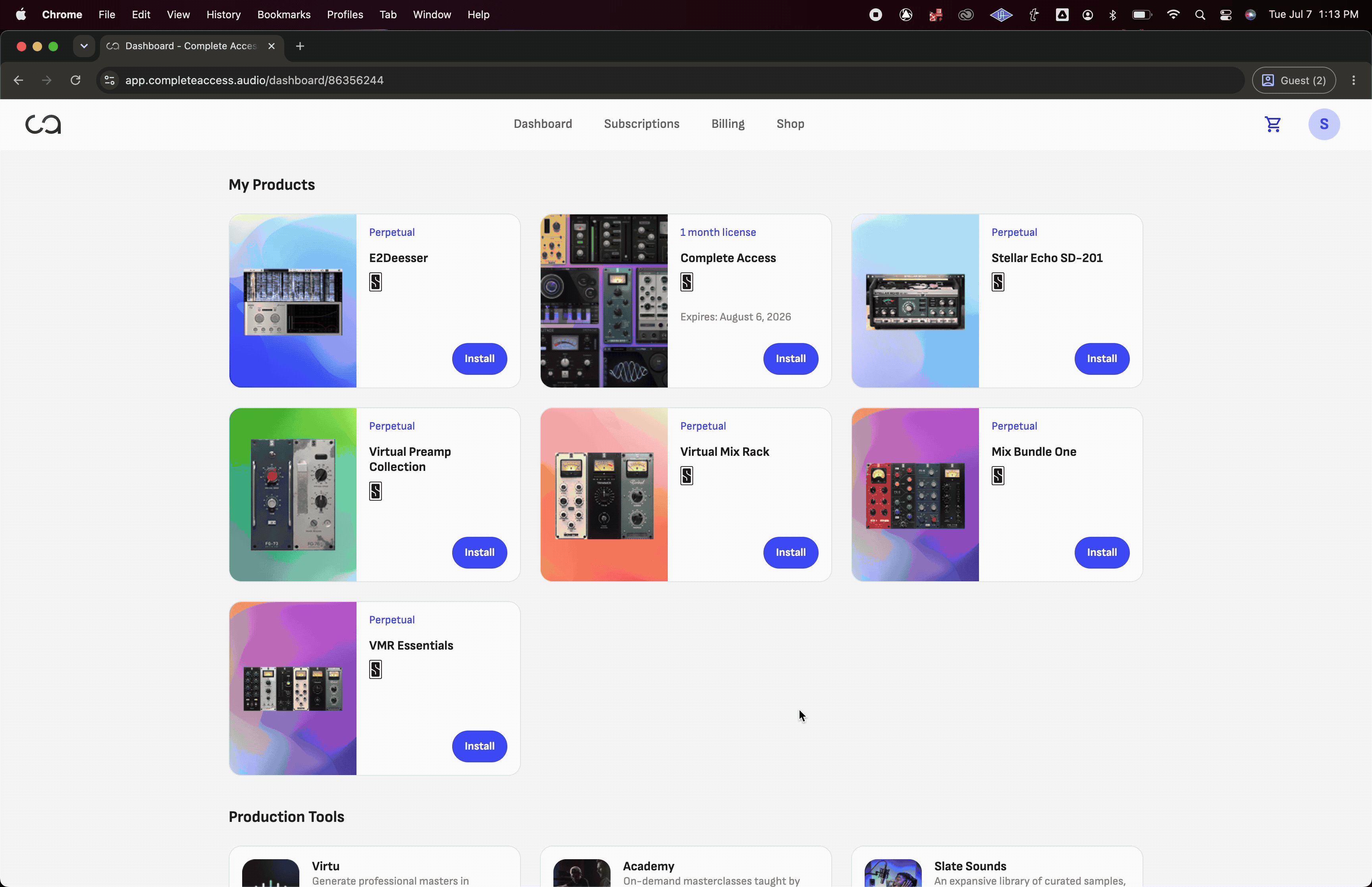
Task: Open the Bookmarks menu in the menu bar
Action: pyautogui.click(x=284, y=14)
